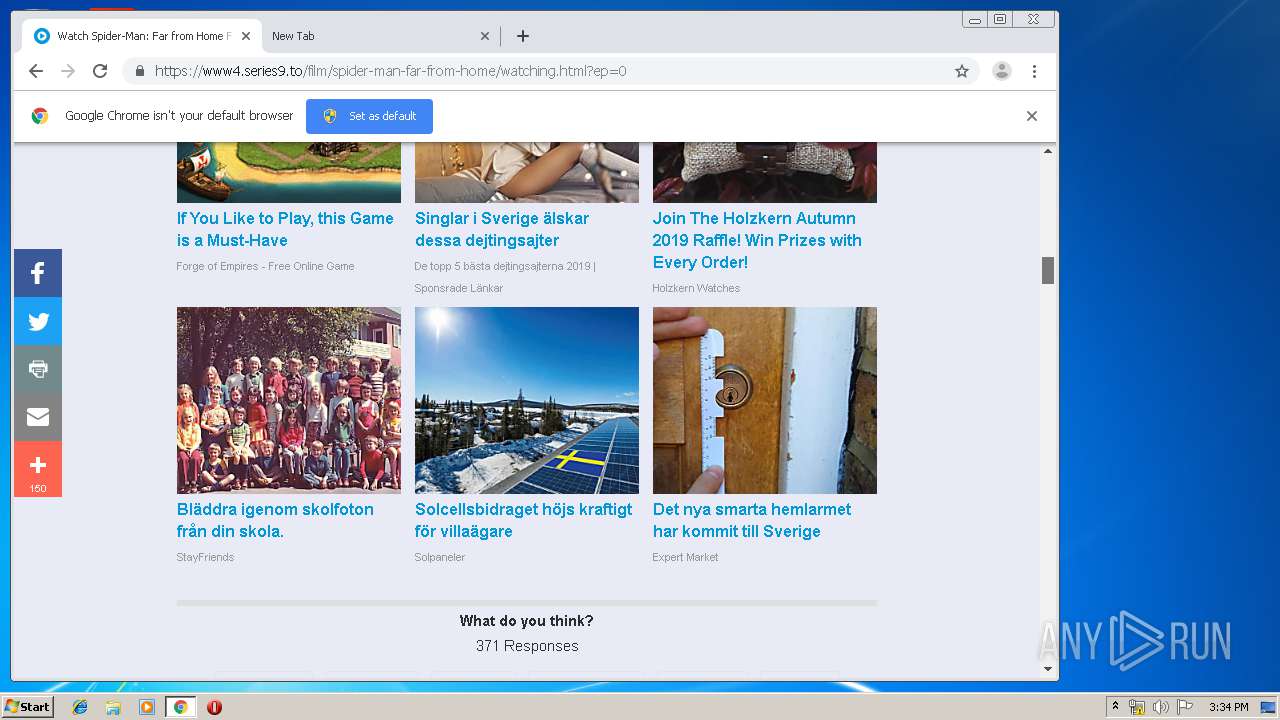Dismiss the default browser notification bar
This screenshot has height=720, width=1280.
(x=1032, y=116)
